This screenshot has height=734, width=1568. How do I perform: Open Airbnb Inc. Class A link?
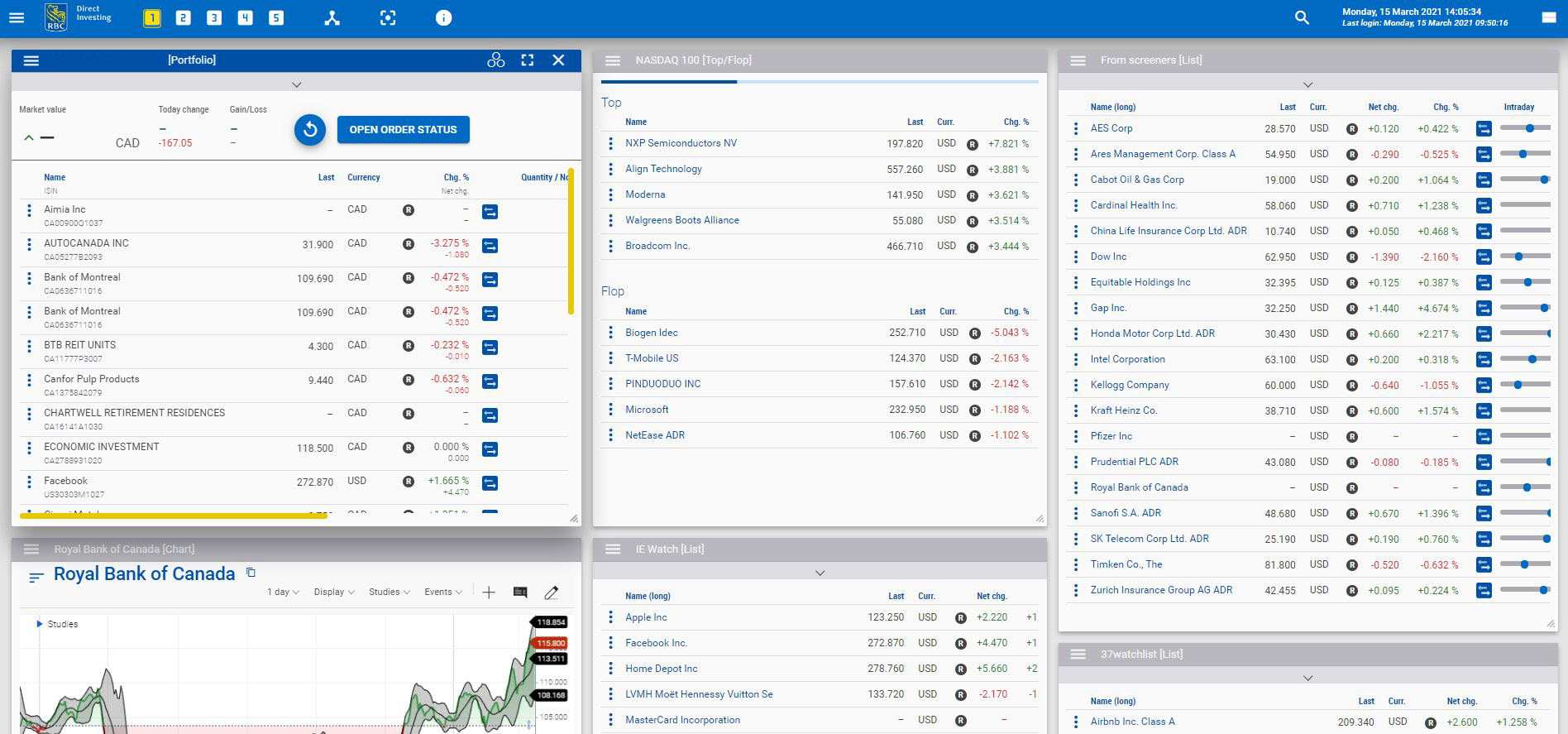1132,722
